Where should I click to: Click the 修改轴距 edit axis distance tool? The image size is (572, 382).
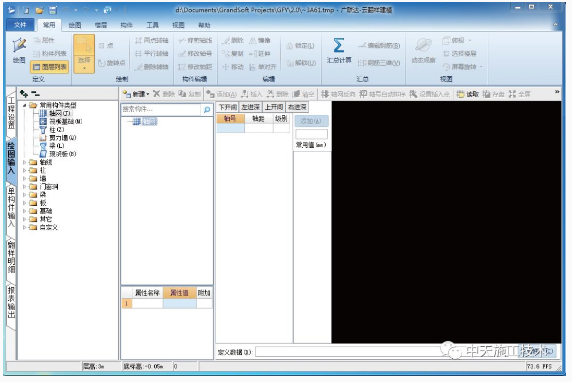coord(195,67)
